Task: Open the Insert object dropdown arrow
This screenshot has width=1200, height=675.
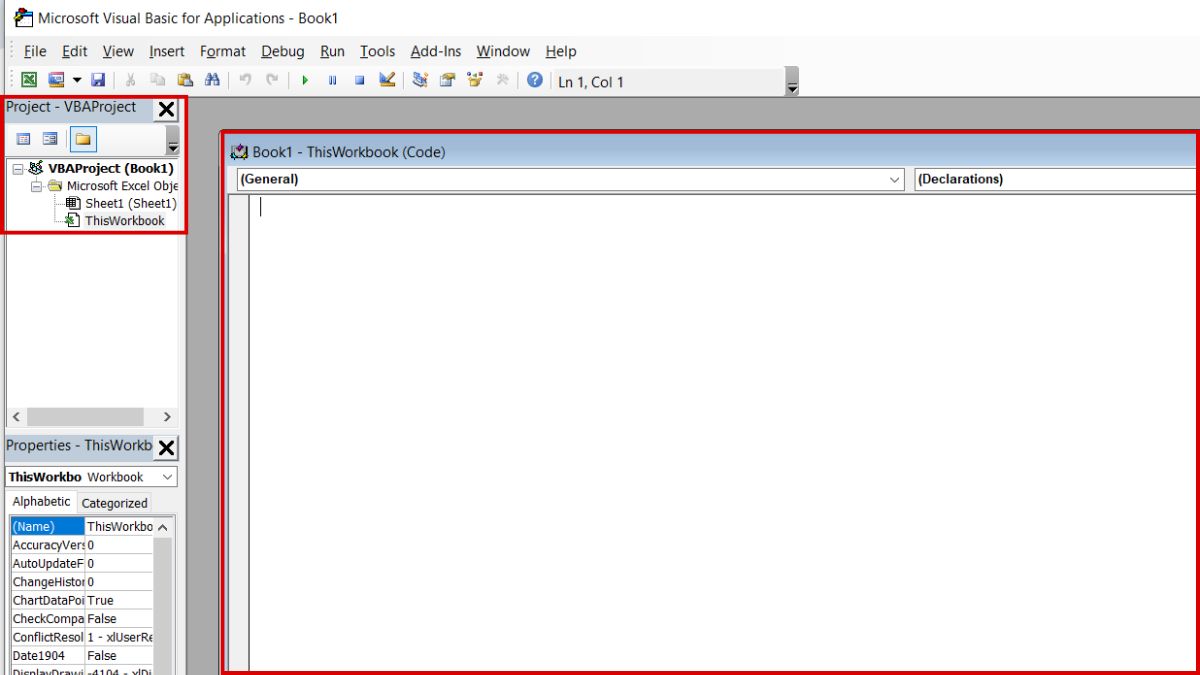Action: [x=76, y=81]
